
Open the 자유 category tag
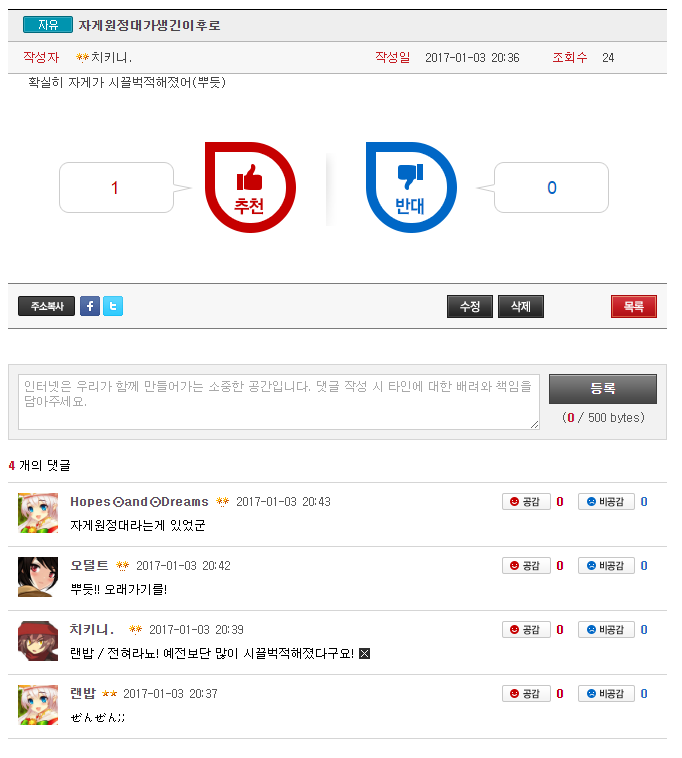pyautogui.click(x=48, y=25)
